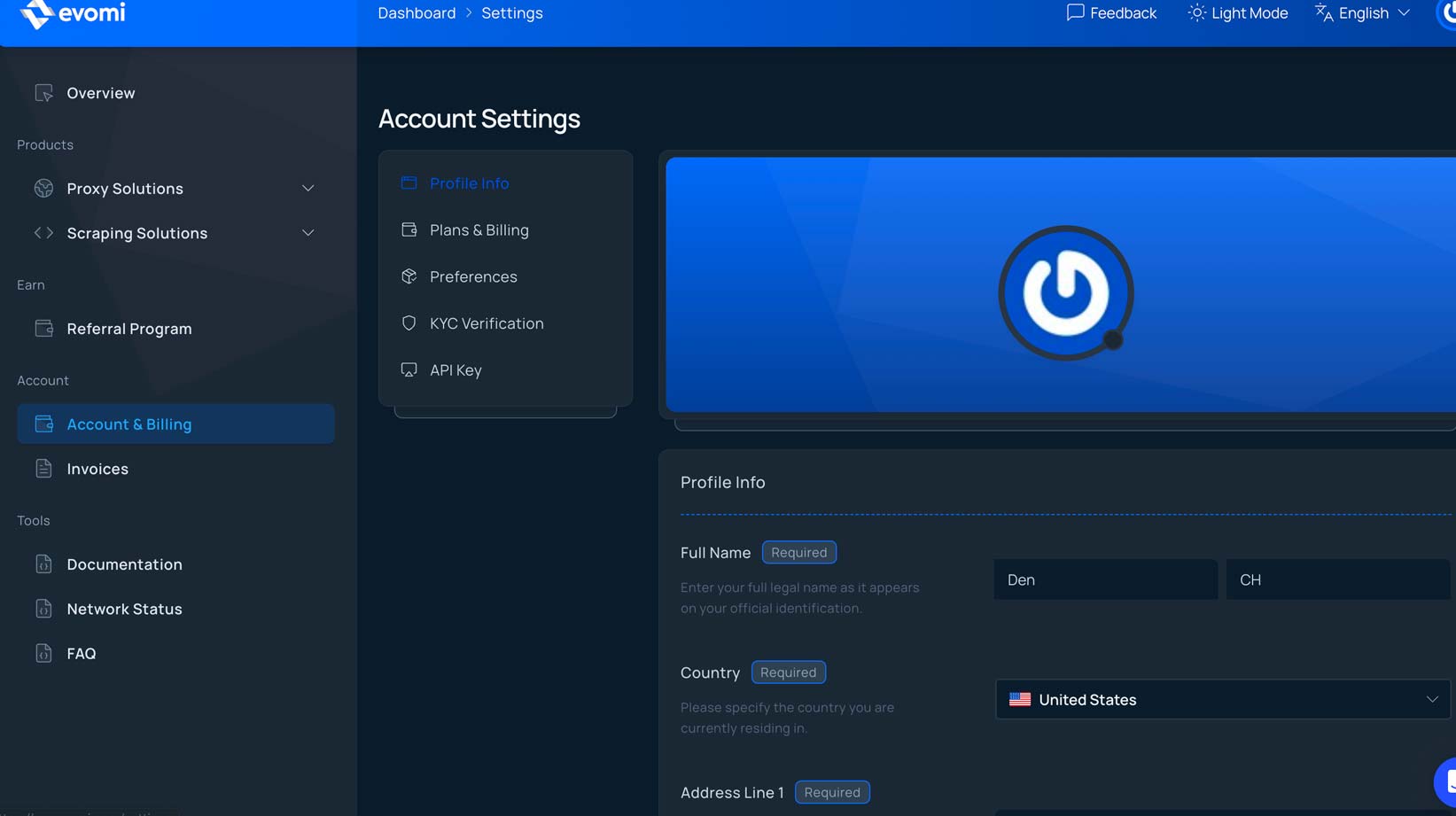Viewport: 1456px width, 816px height.
Task: Click the Preferences cube icon
Action: coord(409,276)
